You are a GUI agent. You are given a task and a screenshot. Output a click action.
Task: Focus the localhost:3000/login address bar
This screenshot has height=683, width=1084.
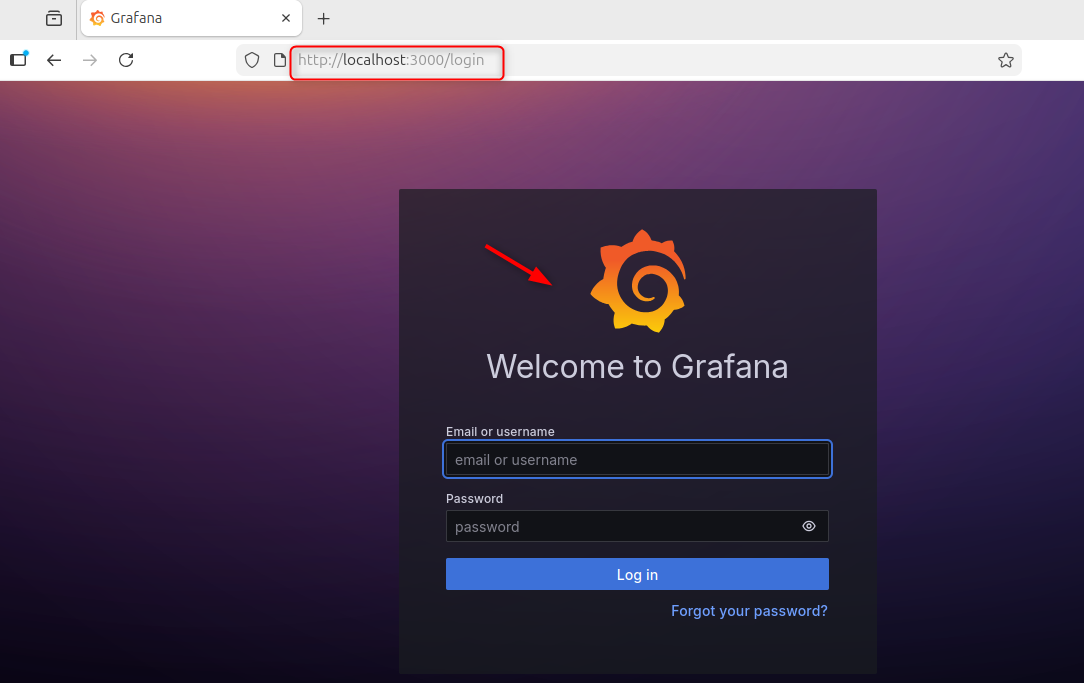click(600, 60)
